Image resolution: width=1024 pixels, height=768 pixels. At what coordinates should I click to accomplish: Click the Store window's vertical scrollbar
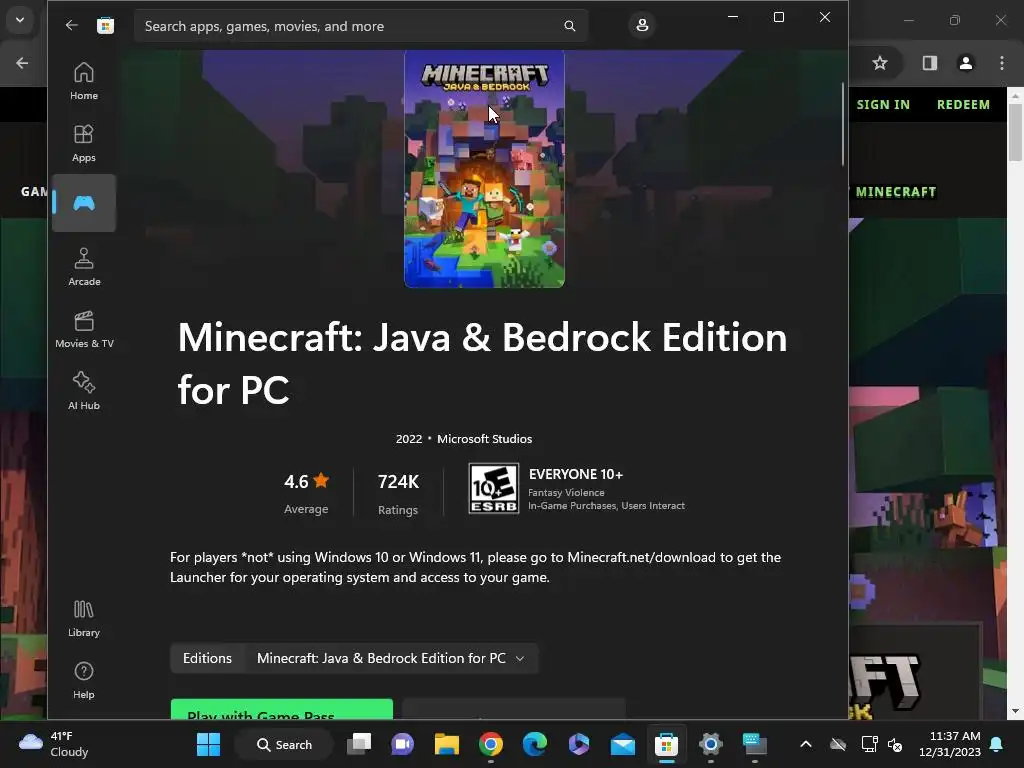click(x=843, y=124)
